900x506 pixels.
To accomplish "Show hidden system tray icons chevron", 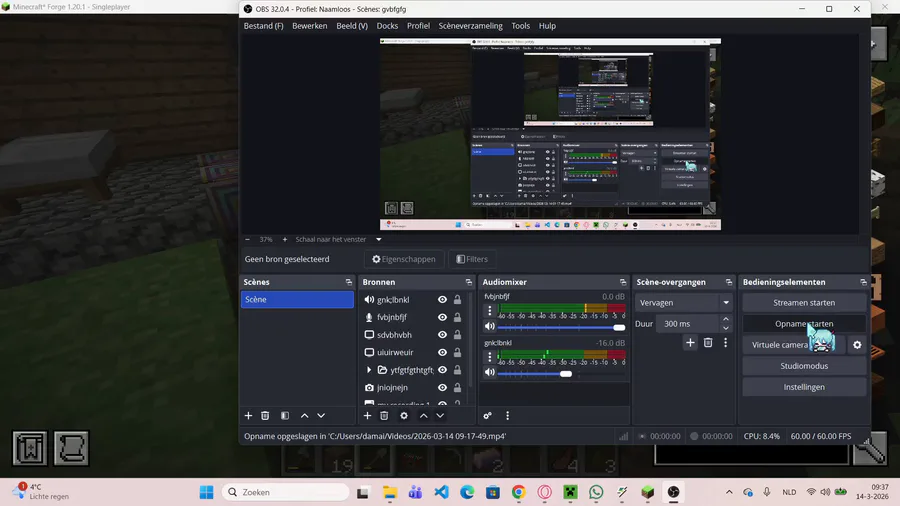I will [x=729, y=492].
